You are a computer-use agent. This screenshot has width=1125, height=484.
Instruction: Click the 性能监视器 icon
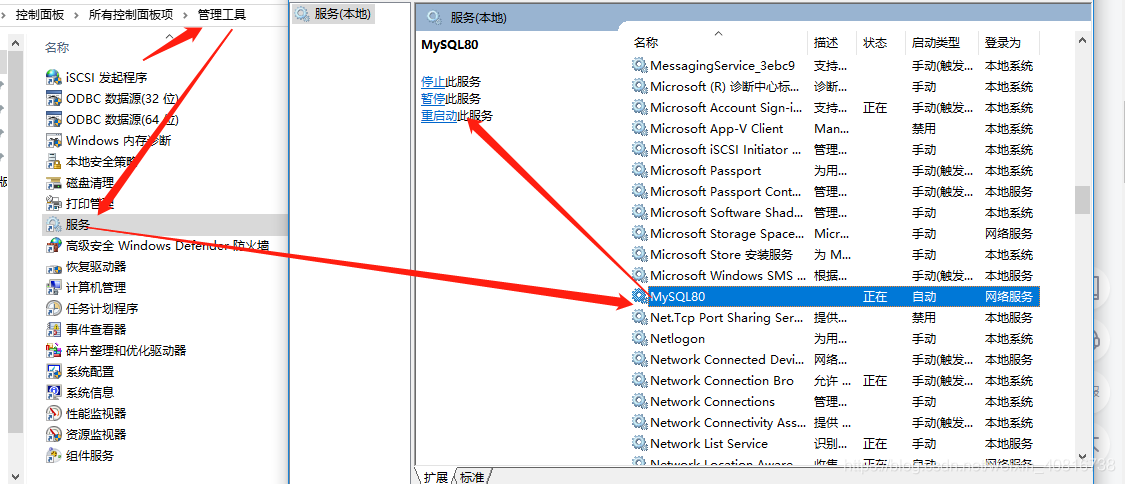click(x=54, y=414)
